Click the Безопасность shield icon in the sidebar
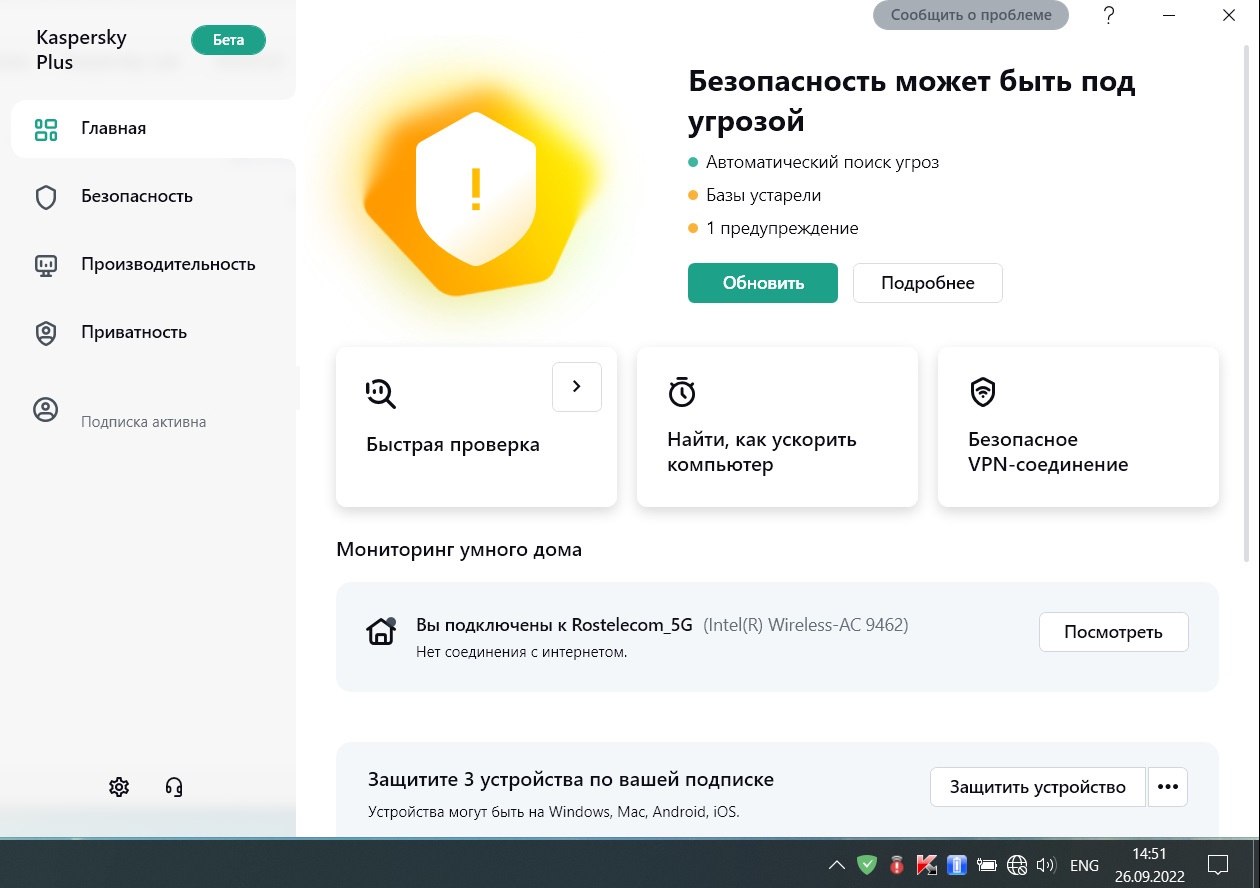 (46, 197)
